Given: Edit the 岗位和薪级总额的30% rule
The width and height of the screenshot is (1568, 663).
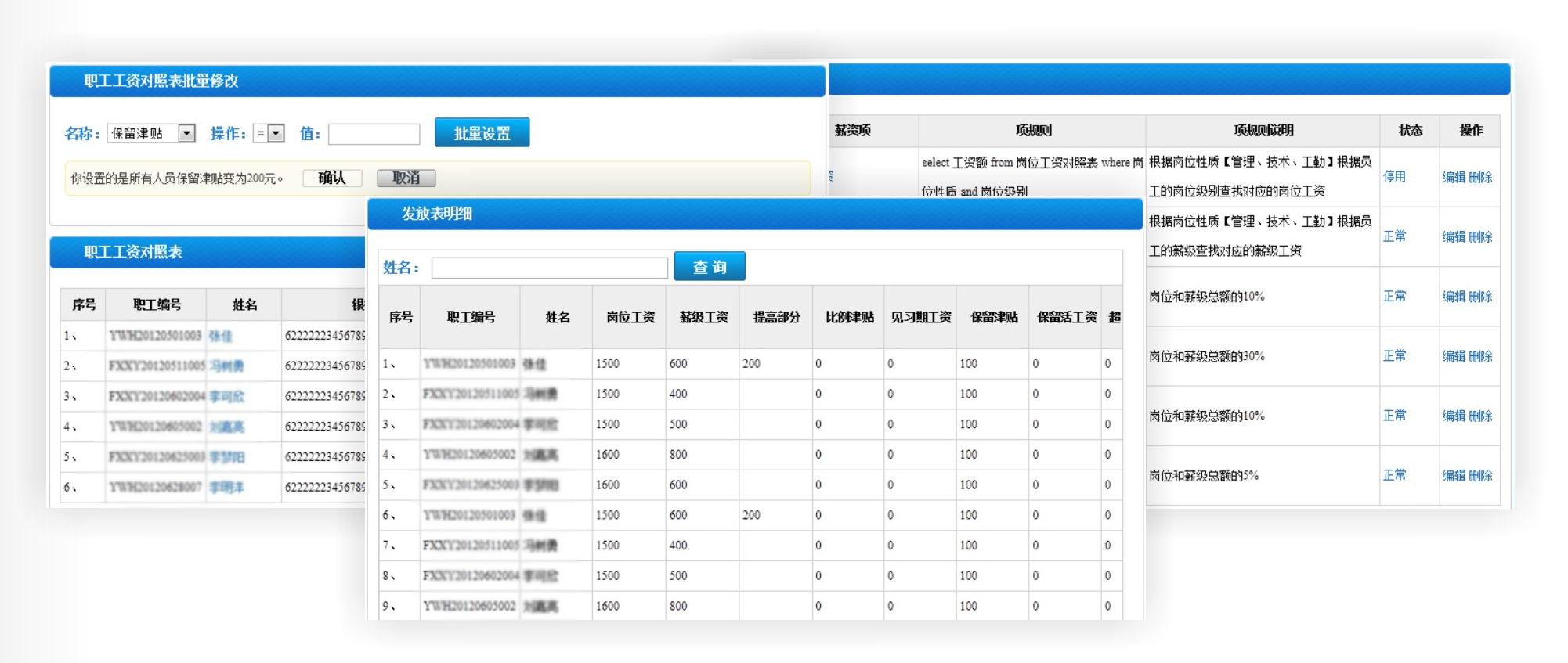Looking at the screenshot, I should (1454, 356).
